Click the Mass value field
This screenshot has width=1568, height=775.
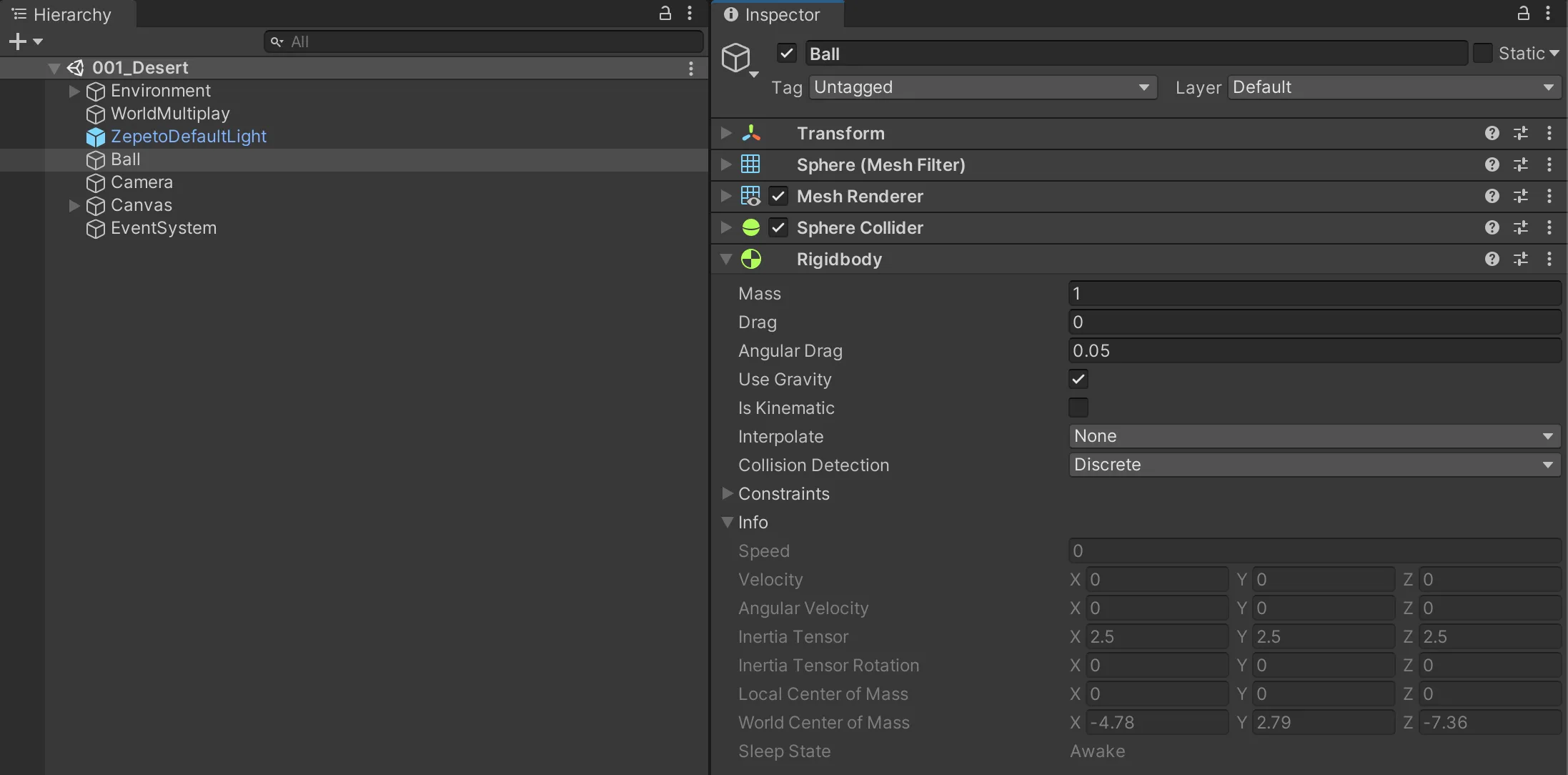pos(1314,293)
